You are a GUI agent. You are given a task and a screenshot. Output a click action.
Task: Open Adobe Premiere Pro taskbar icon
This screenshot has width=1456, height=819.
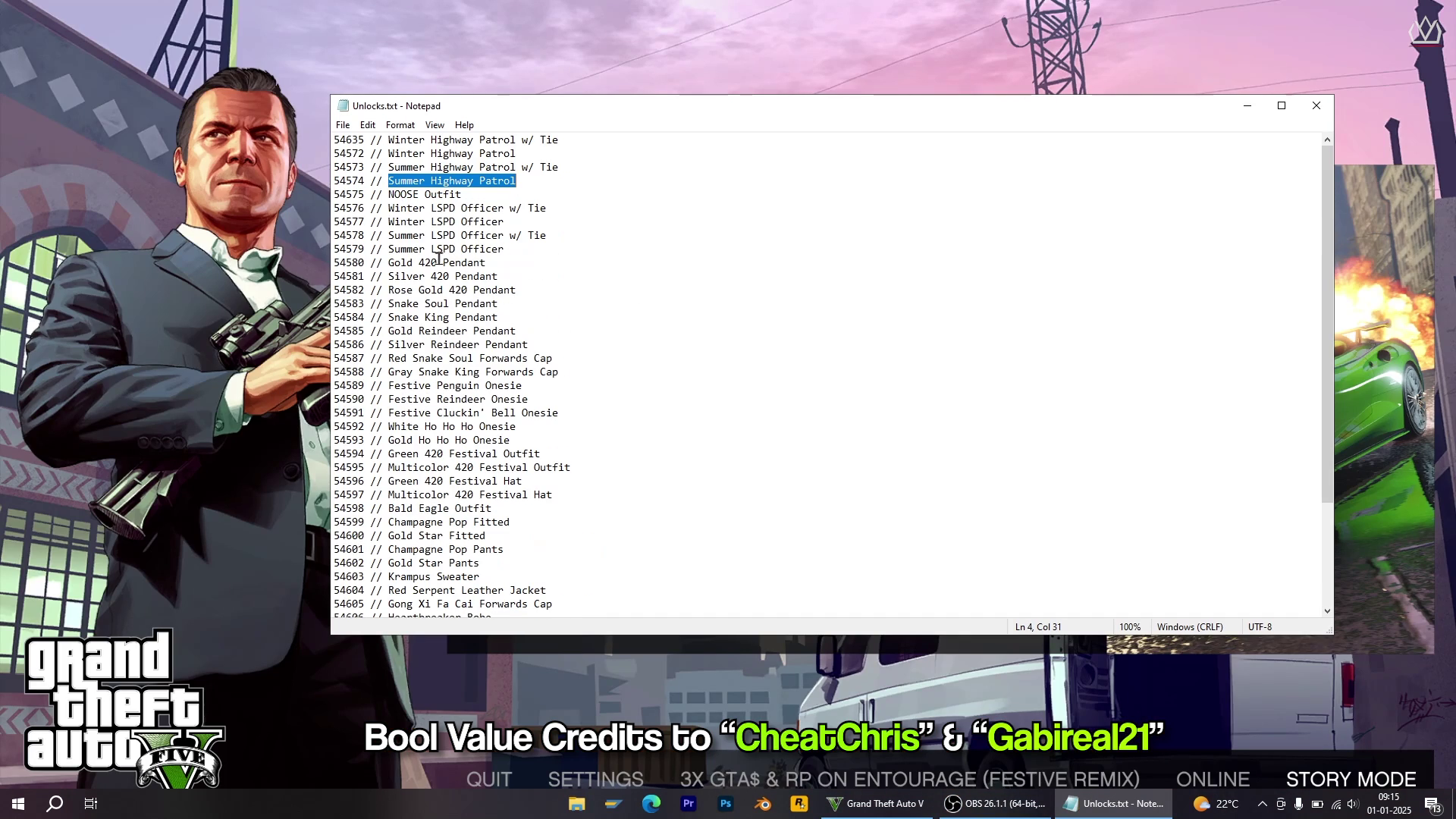689,804
